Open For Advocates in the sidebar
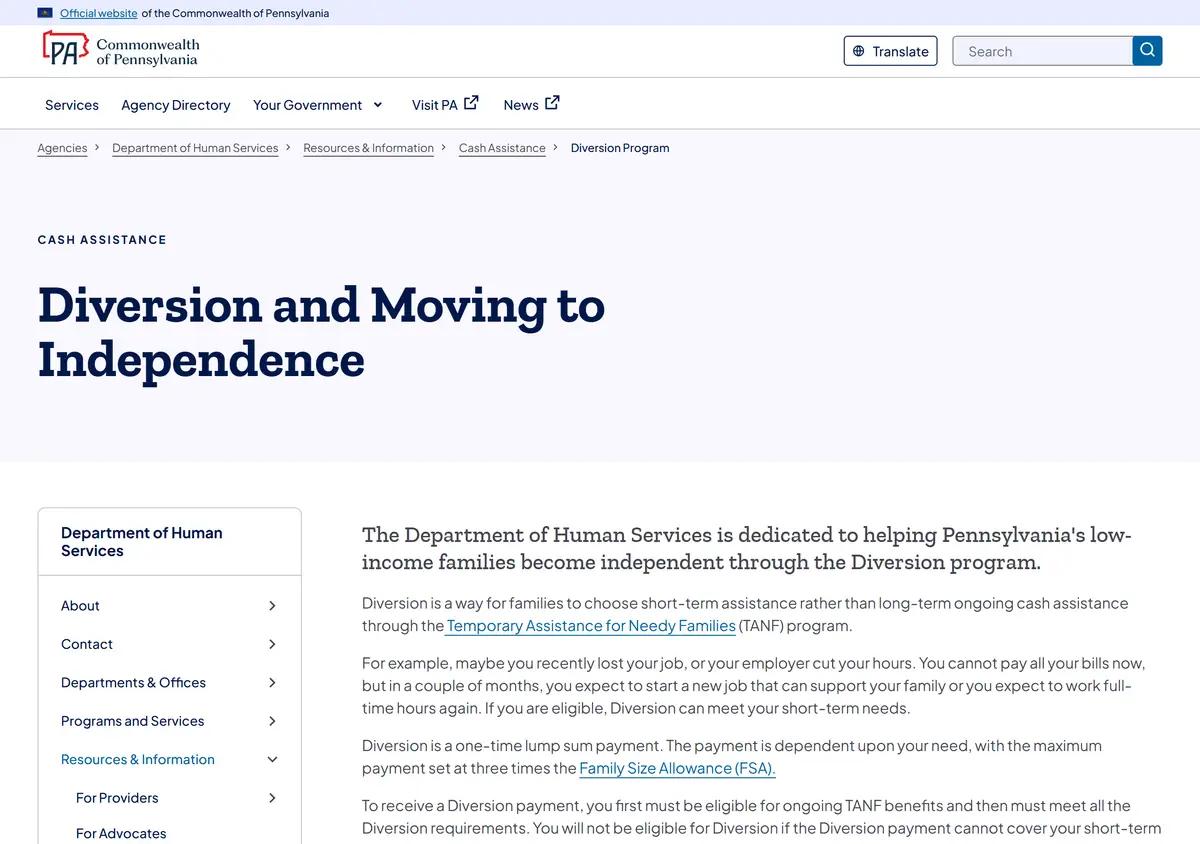Screen dimensions: 1200x844 [121, 833]
